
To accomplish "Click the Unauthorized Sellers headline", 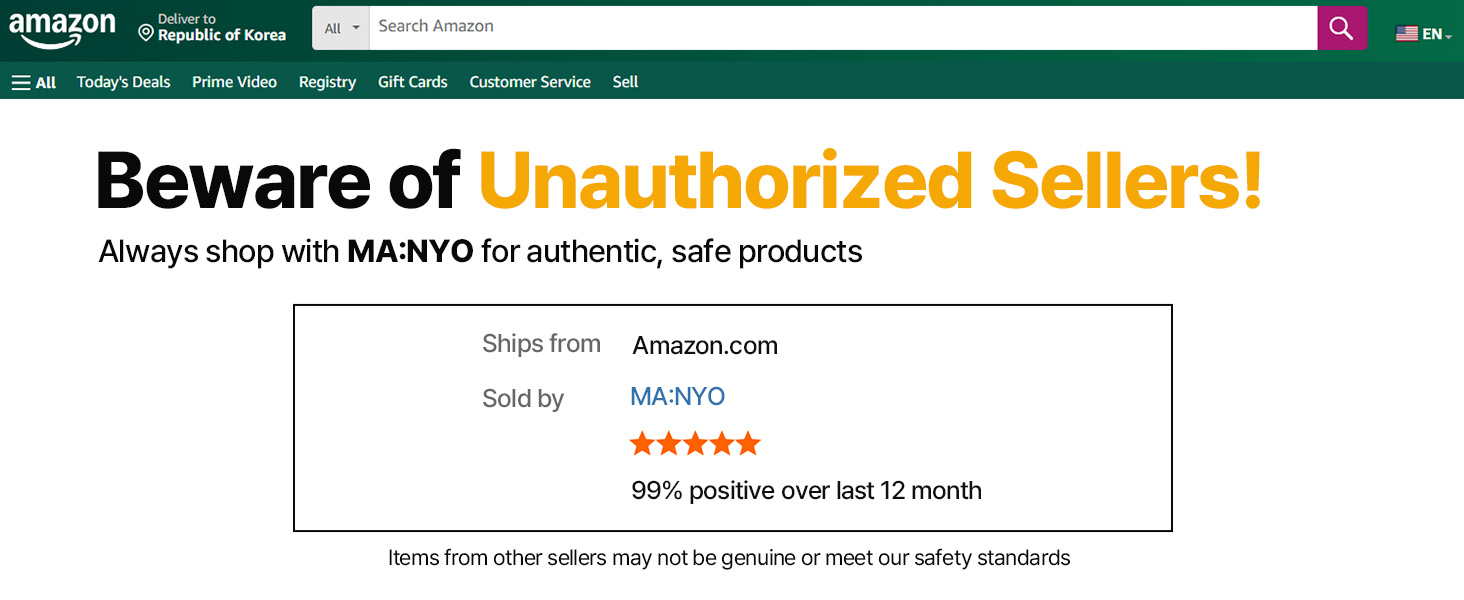I will click(x=869, y=181).
